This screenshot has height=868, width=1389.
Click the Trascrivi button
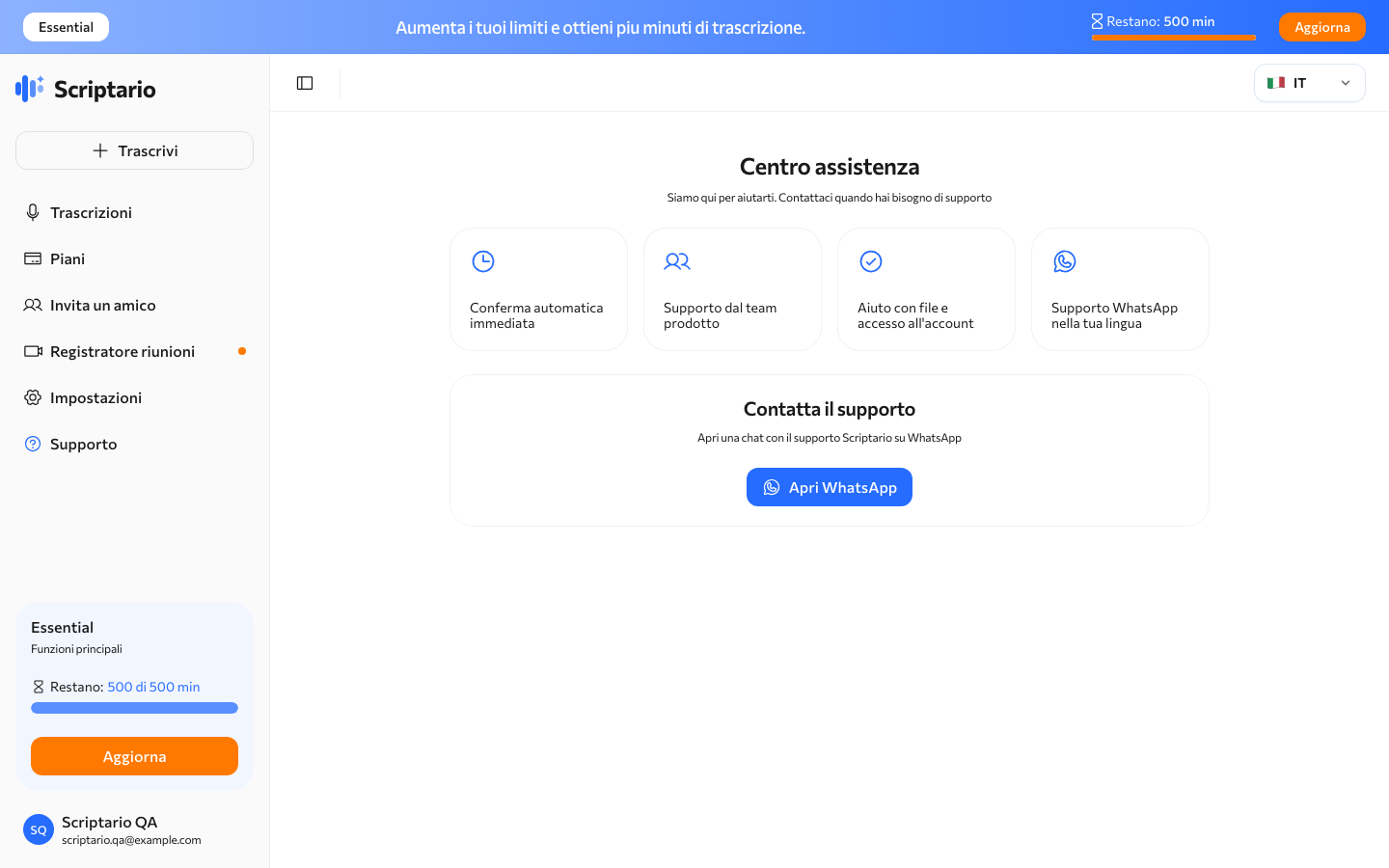point(135,150)
